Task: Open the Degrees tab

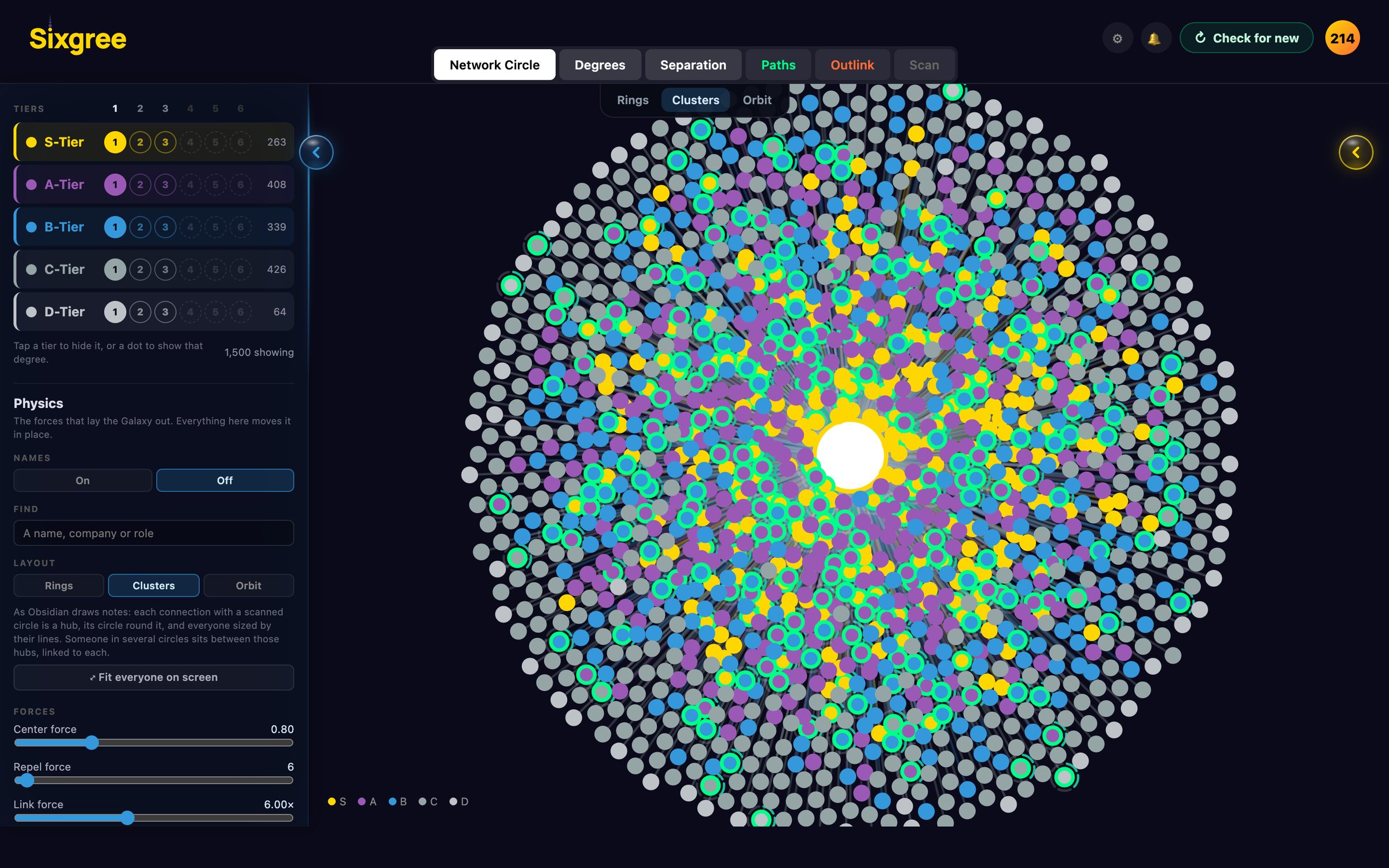Action: tap(600, 65)
